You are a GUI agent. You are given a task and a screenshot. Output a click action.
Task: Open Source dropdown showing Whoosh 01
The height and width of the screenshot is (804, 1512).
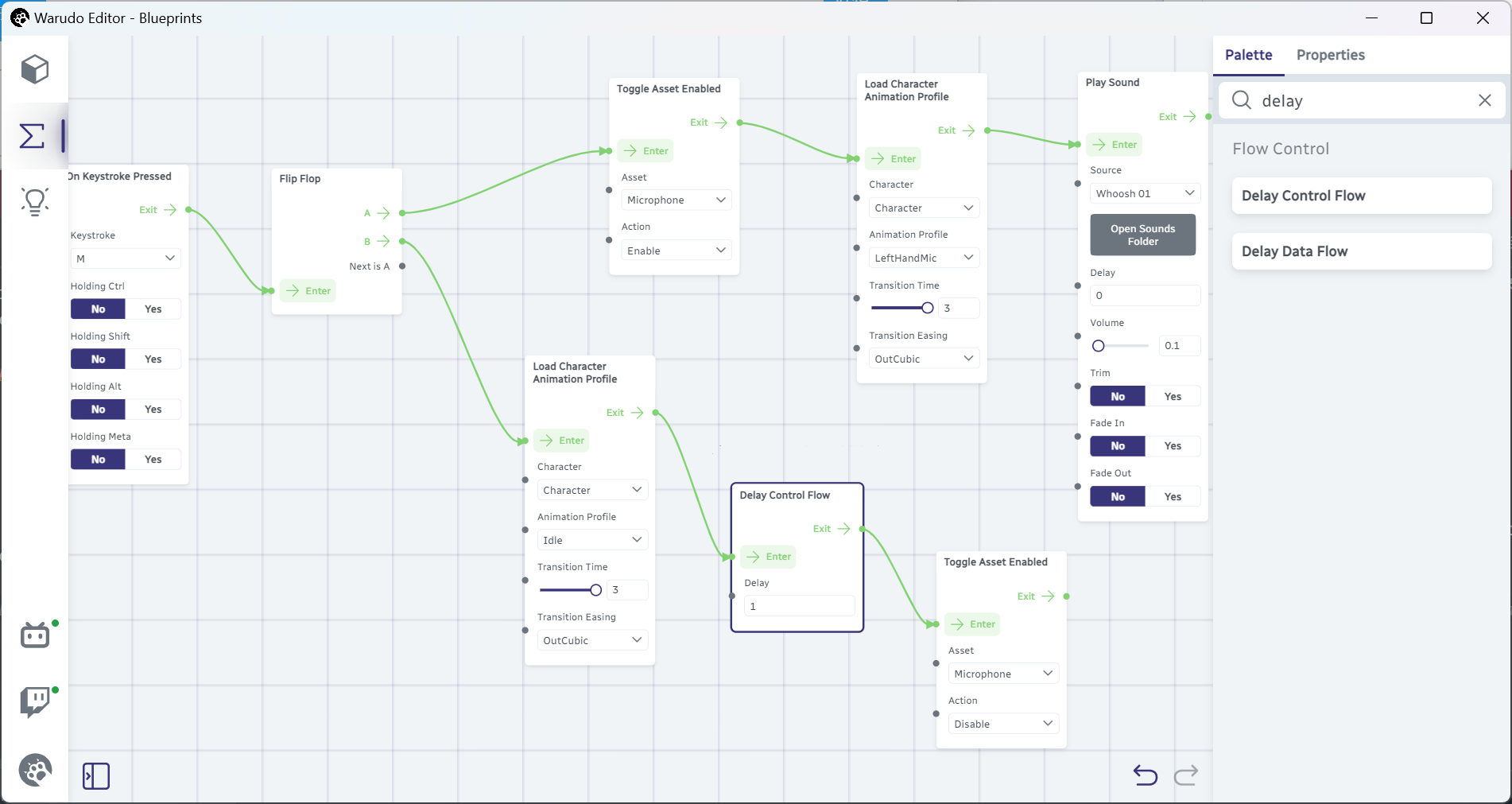1146,193
